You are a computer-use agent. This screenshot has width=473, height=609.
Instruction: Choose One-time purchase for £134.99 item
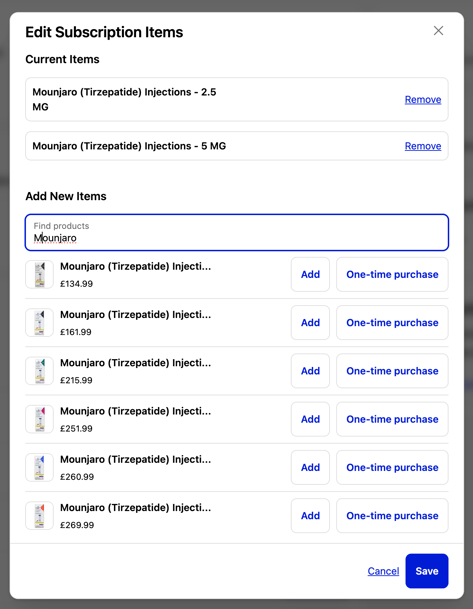click(392, 274)
